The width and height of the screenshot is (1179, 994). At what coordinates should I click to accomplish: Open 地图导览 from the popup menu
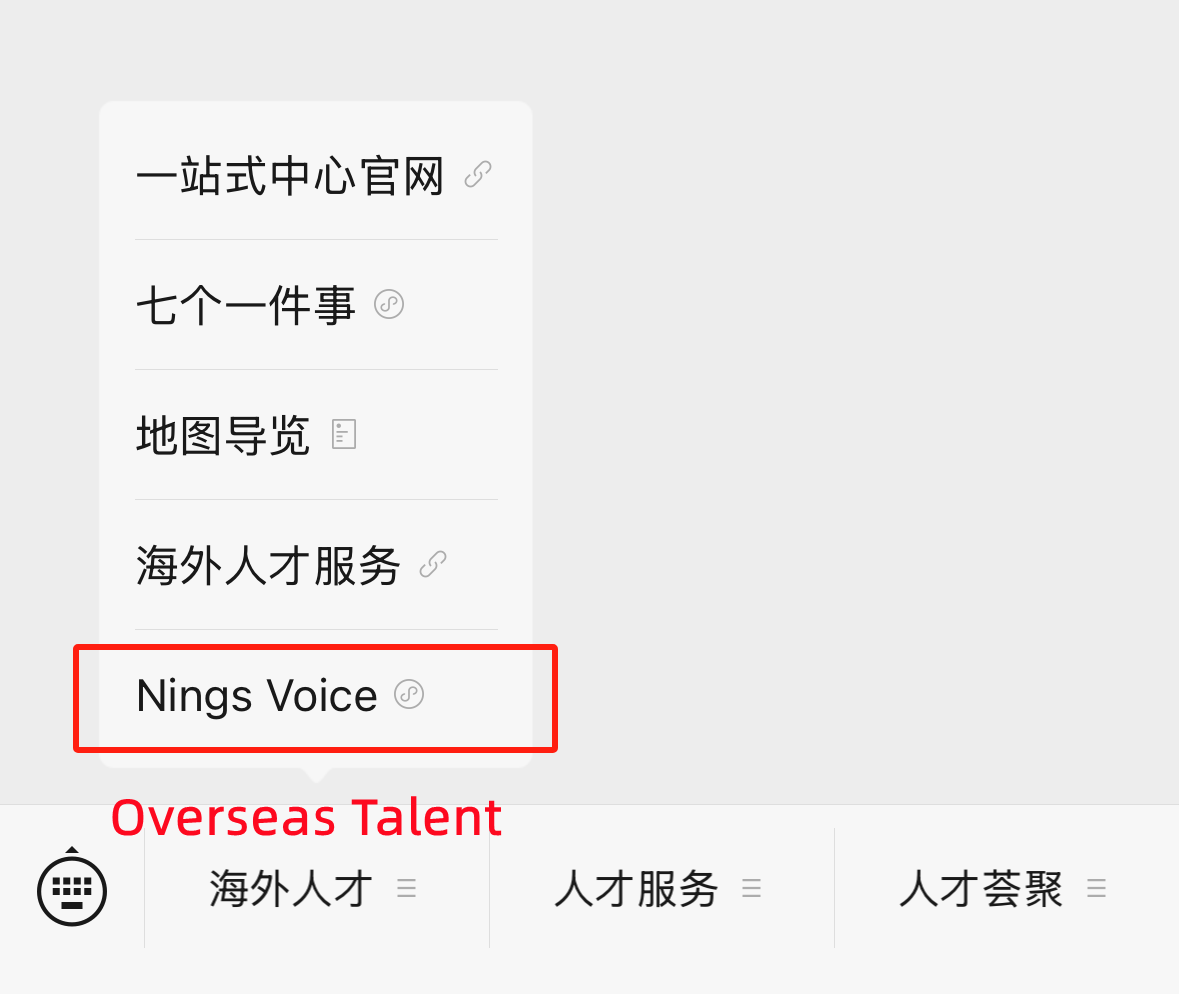pyautogui.click(x=222, y=434)
